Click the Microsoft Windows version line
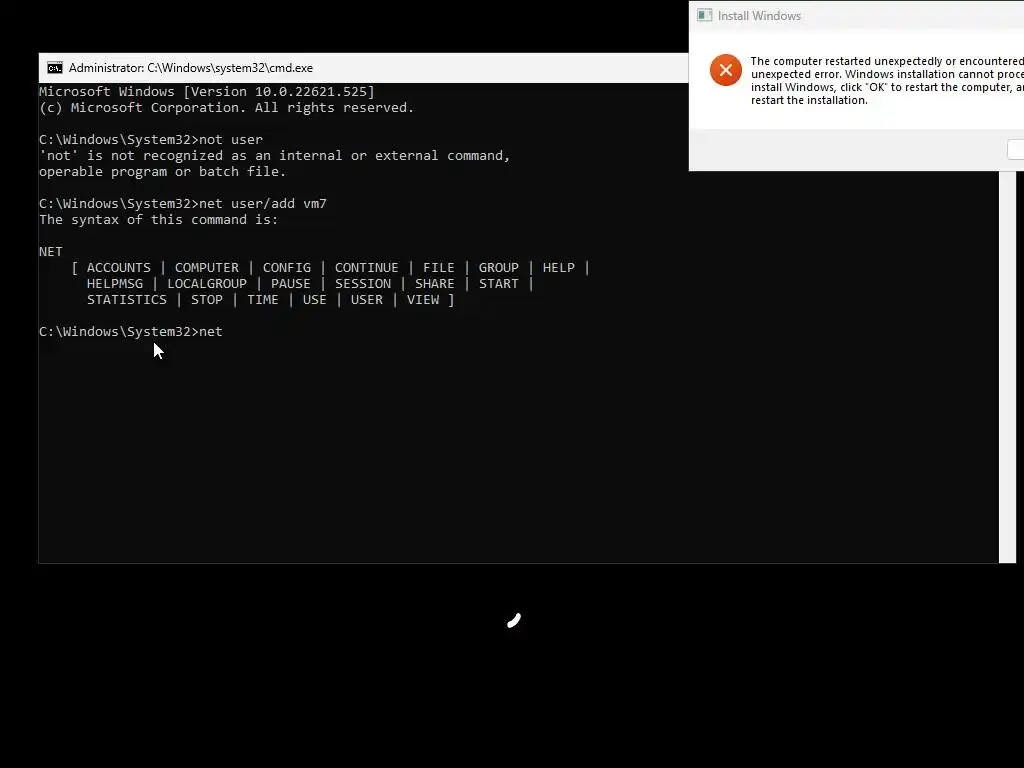The width and height of the screenshot is (1024, 768). 207,91
